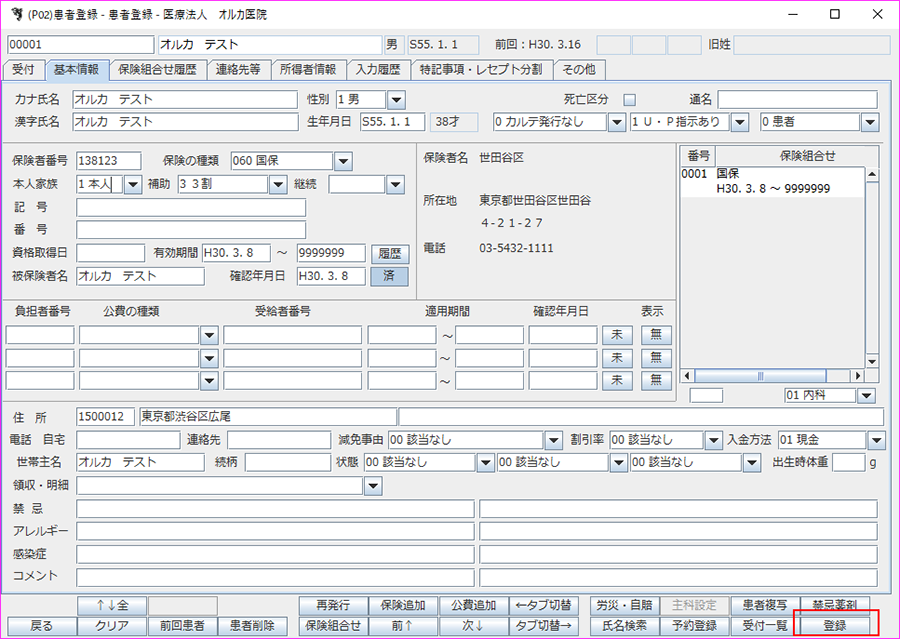Switch to the 保険組合せ履歴 tab

click(157, 70)
